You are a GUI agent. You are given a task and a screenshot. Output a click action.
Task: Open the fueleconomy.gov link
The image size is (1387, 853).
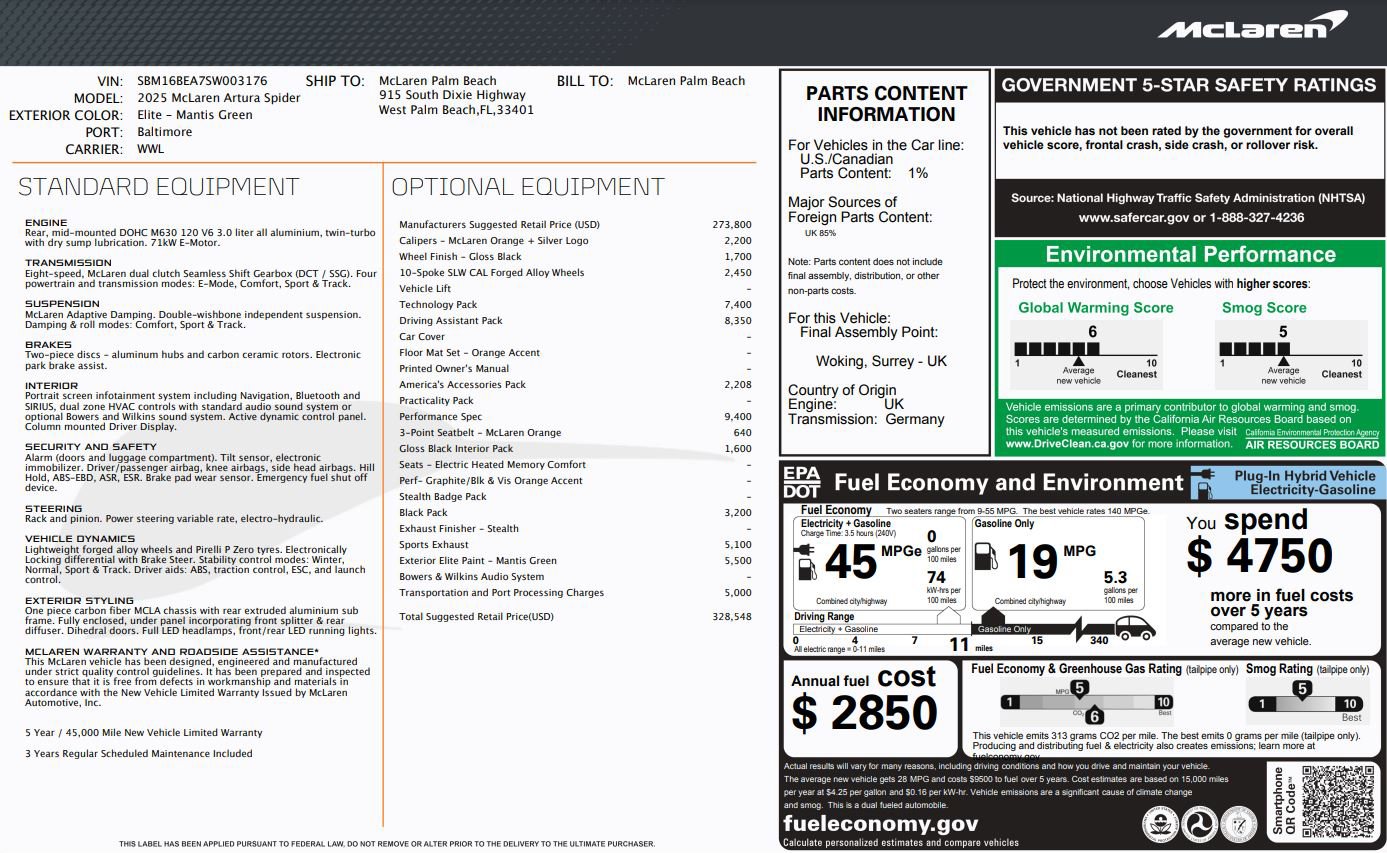coord(880,824)
